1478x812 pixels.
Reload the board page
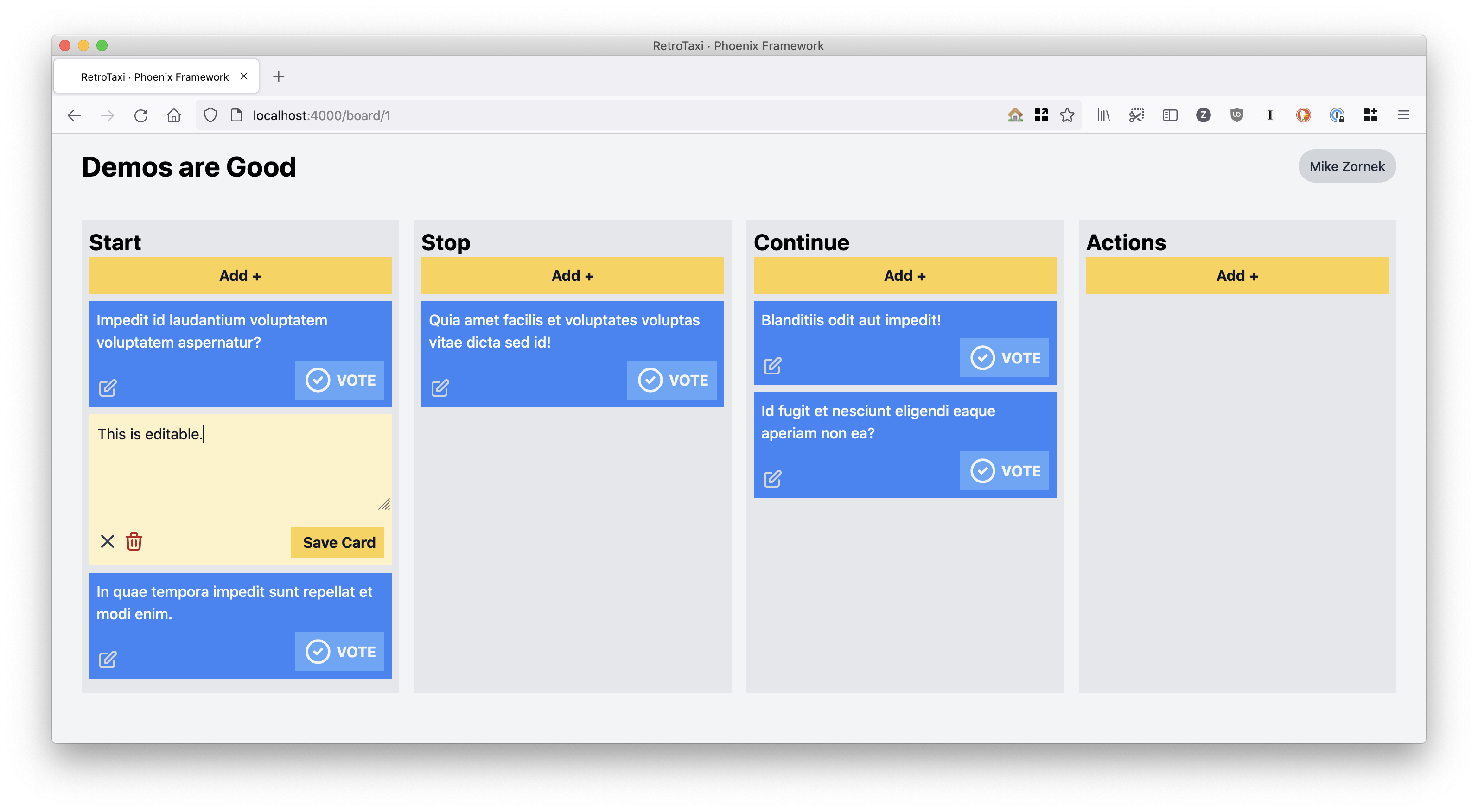pyautogui.click(x=140, y=115)
